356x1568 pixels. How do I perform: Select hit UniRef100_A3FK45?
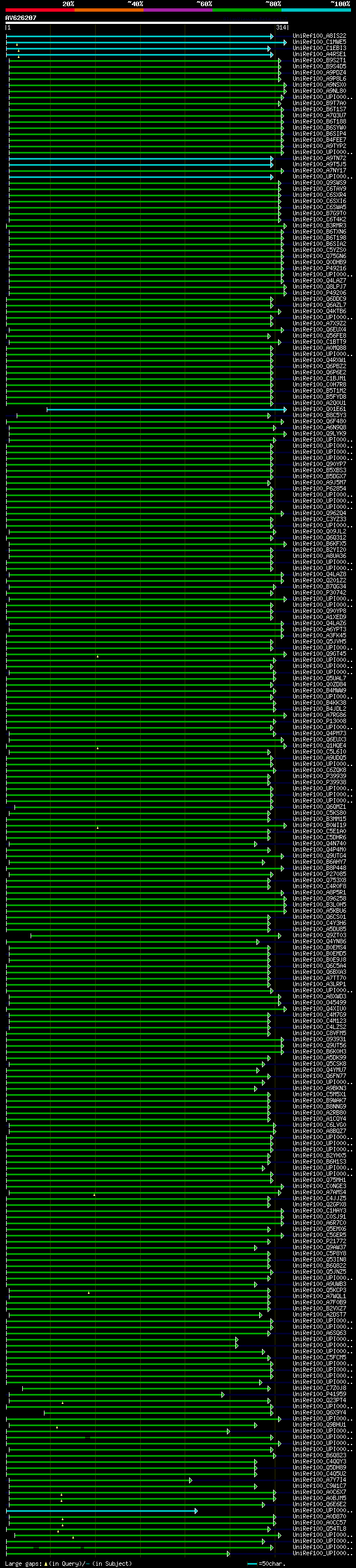[x=319, y=635]
